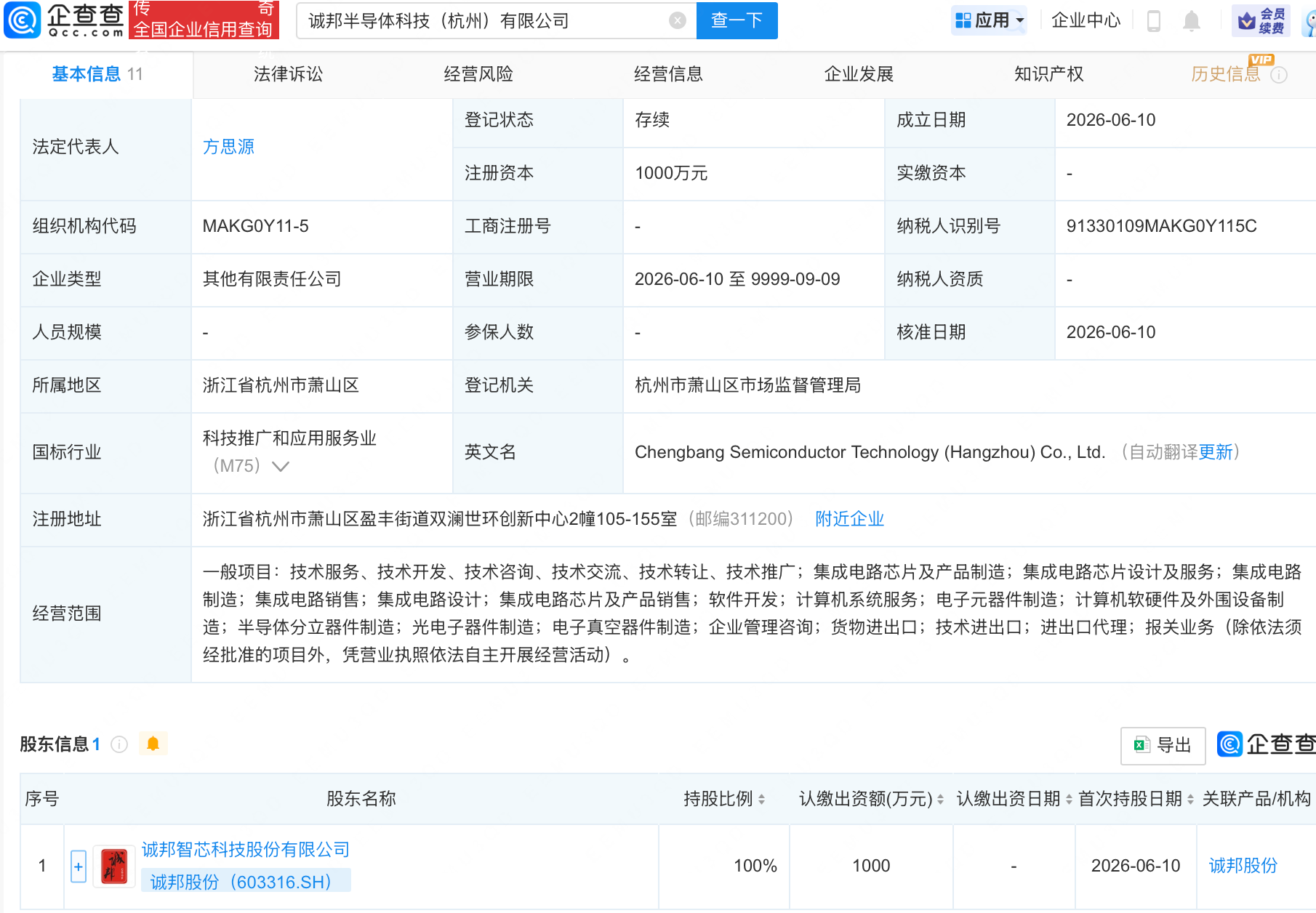Viewport: 1316px width, 913px height.
Task: Click the 导出 export button
Action: pos(1163,745)
